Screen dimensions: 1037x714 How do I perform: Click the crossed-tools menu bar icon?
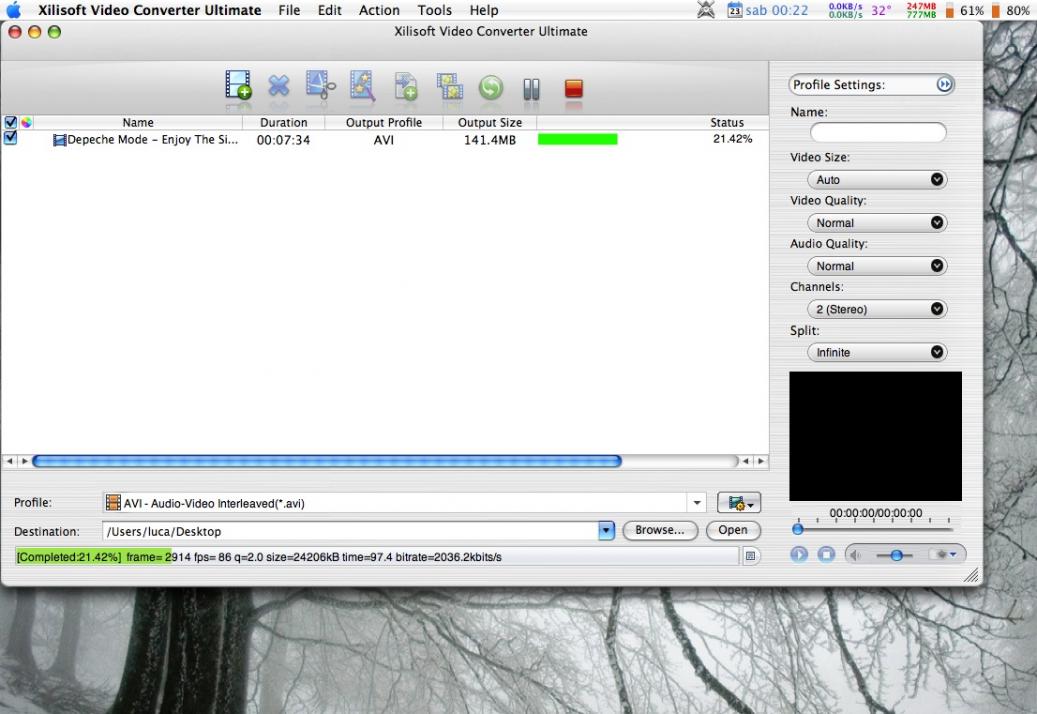(x=706, y=10)
